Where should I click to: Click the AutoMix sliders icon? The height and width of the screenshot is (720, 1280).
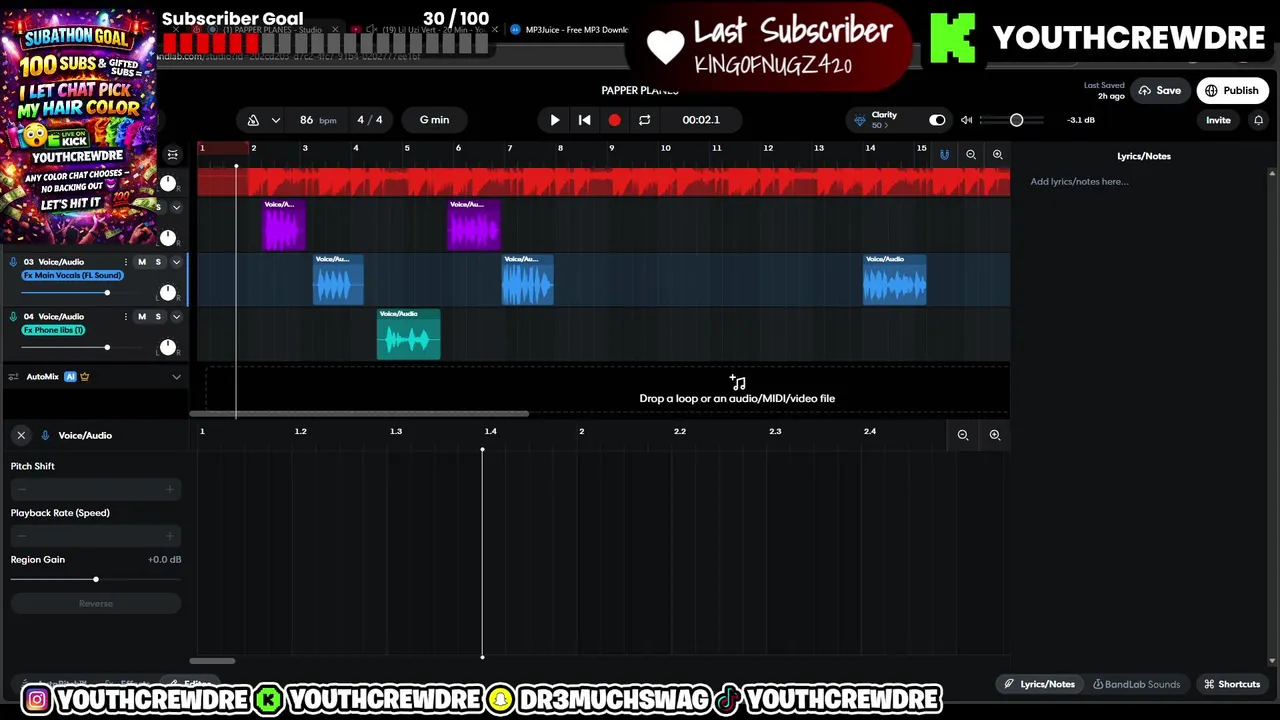click(13, 377)
